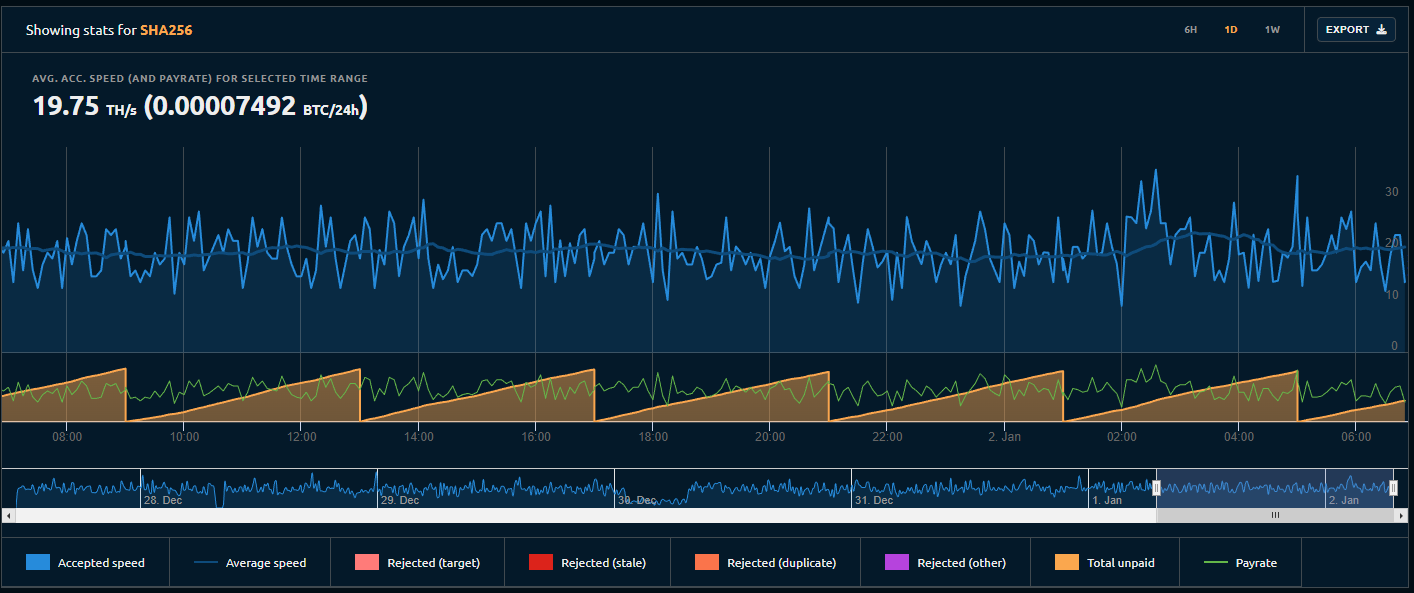Click the EXPORT download button
The width and height of the screenshot is (1414, 593).
[x=1355, y=30]
